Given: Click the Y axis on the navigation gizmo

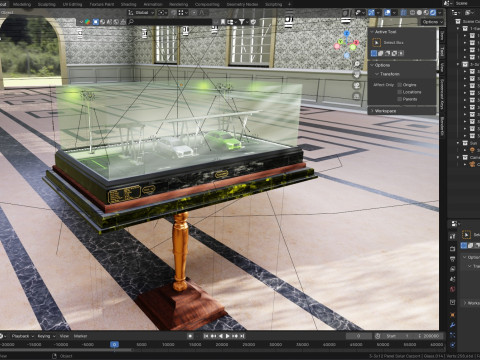Looking at the screenshot, I should pos(340,42).
